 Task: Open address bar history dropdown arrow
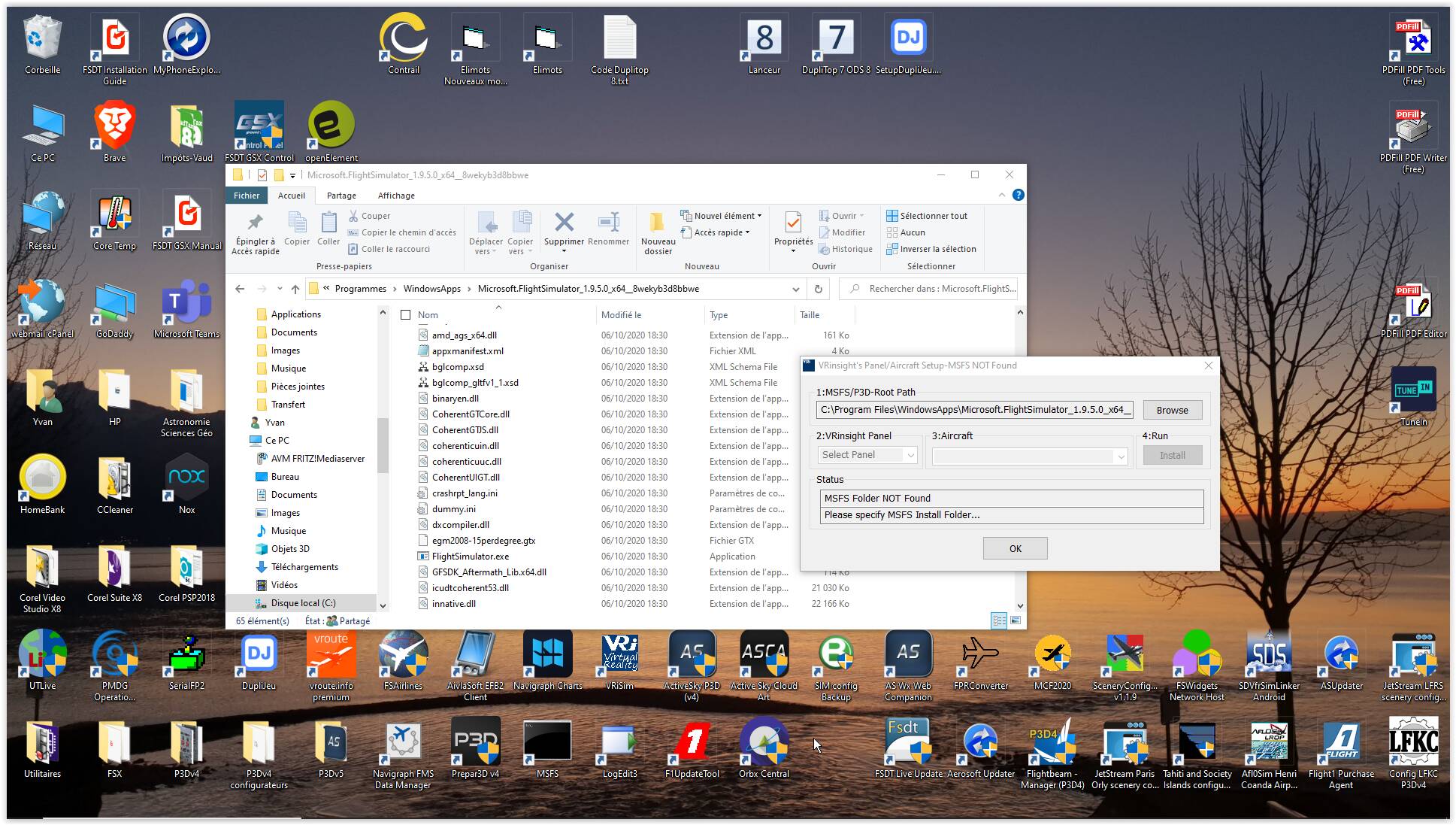tap(795, 289)
